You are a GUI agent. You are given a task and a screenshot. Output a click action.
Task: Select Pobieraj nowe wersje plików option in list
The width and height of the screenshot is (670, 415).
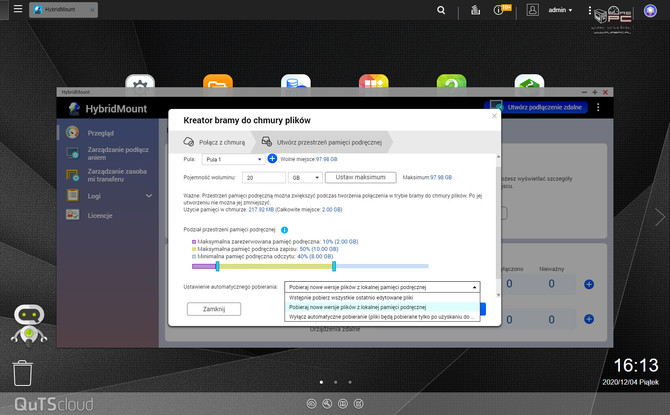[x=382, y=307]
